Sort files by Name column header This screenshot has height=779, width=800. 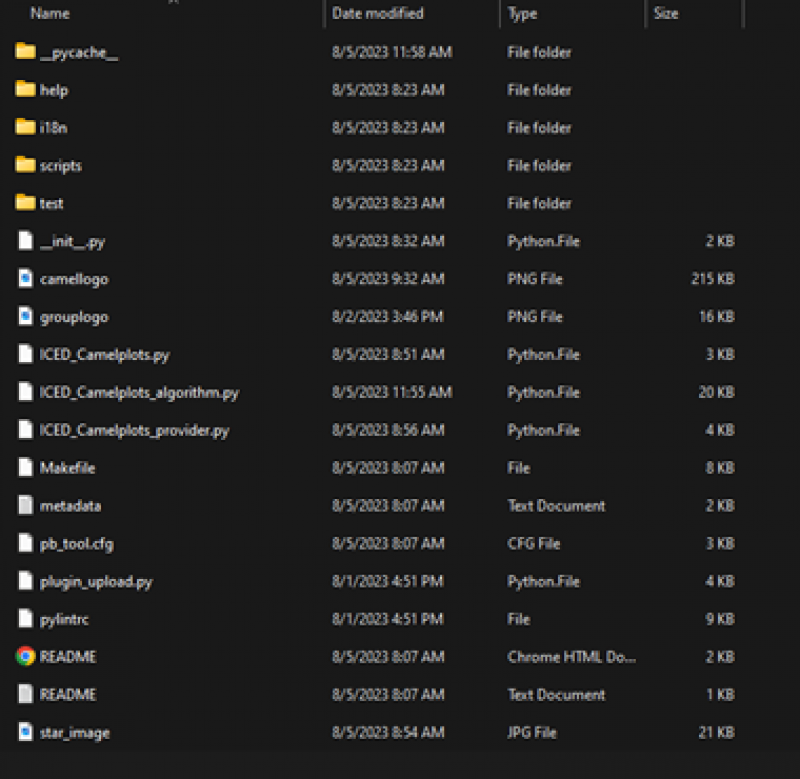(x=50, y=14)
